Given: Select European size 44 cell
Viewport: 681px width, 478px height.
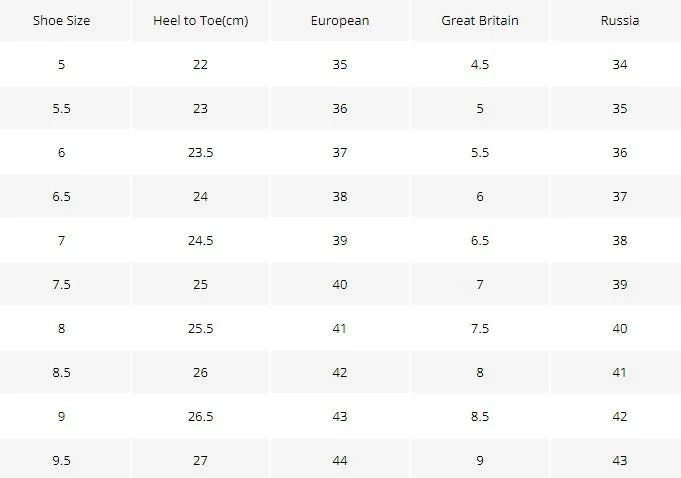Looking at the screenshot, I should [x=340, y=460].
